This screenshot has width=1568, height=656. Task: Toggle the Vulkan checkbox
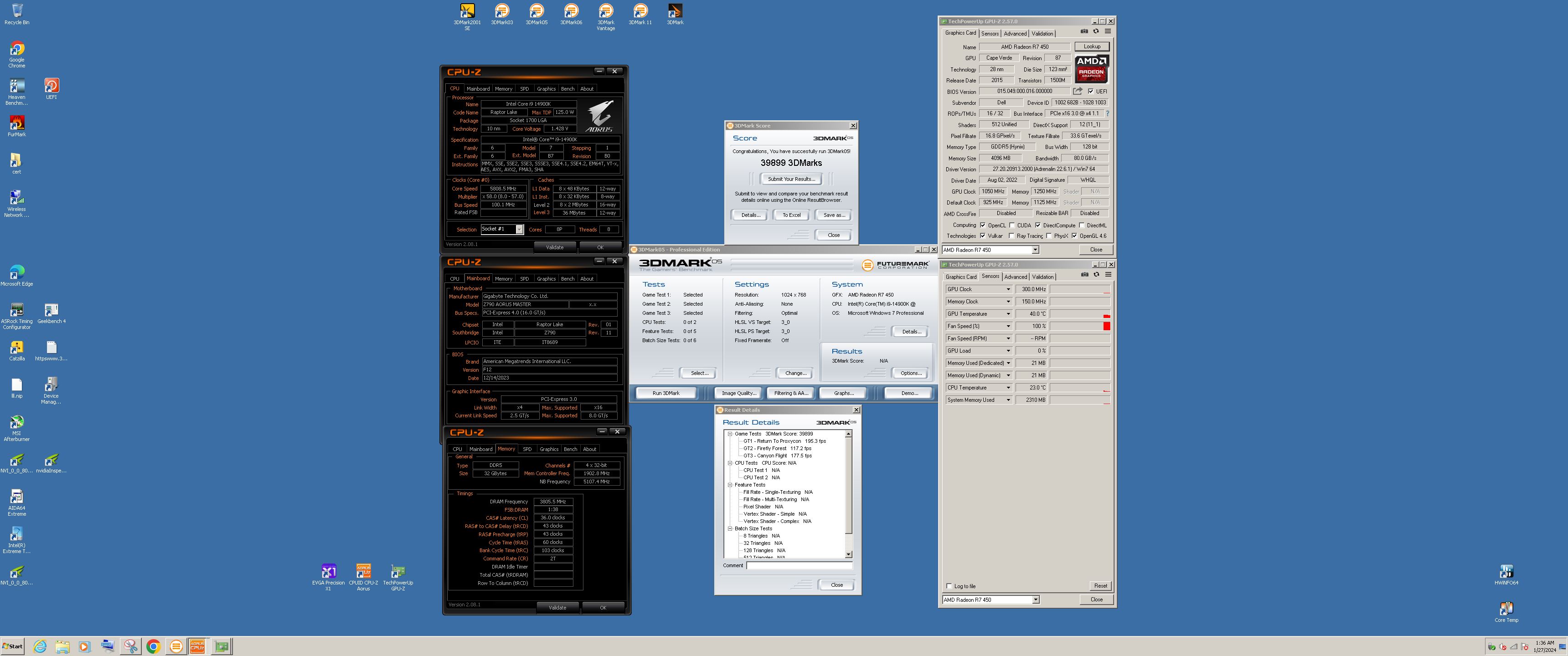[982, 236]
